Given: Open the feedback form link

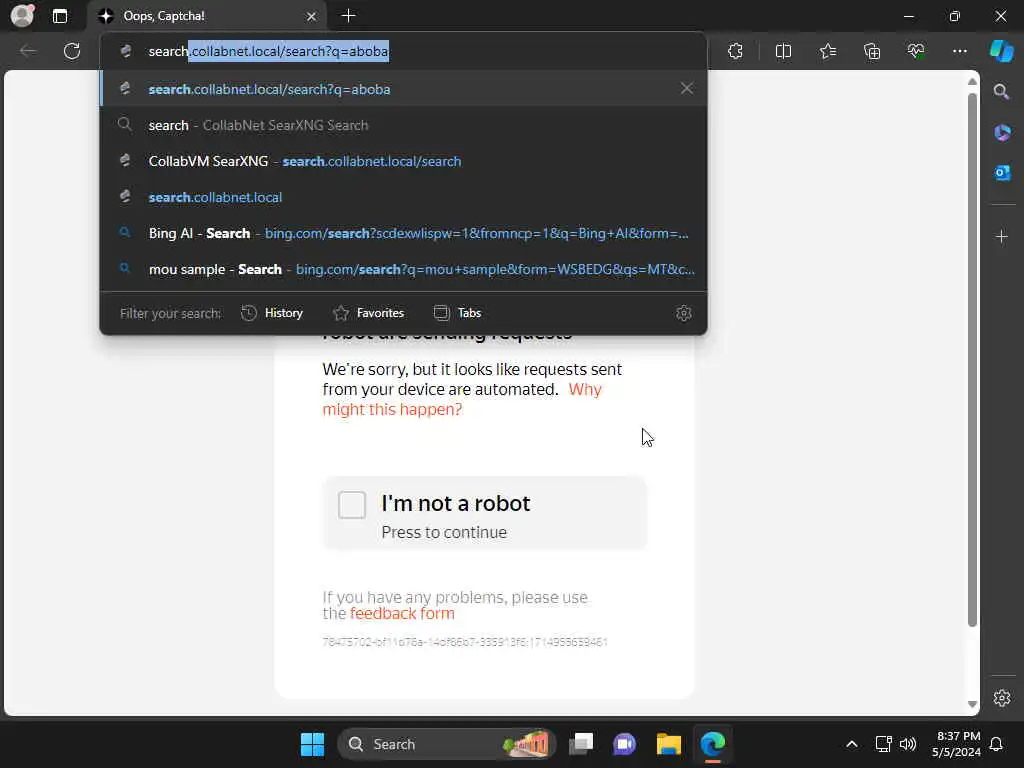Looking at the screenshot, I should tap(402, 614).
